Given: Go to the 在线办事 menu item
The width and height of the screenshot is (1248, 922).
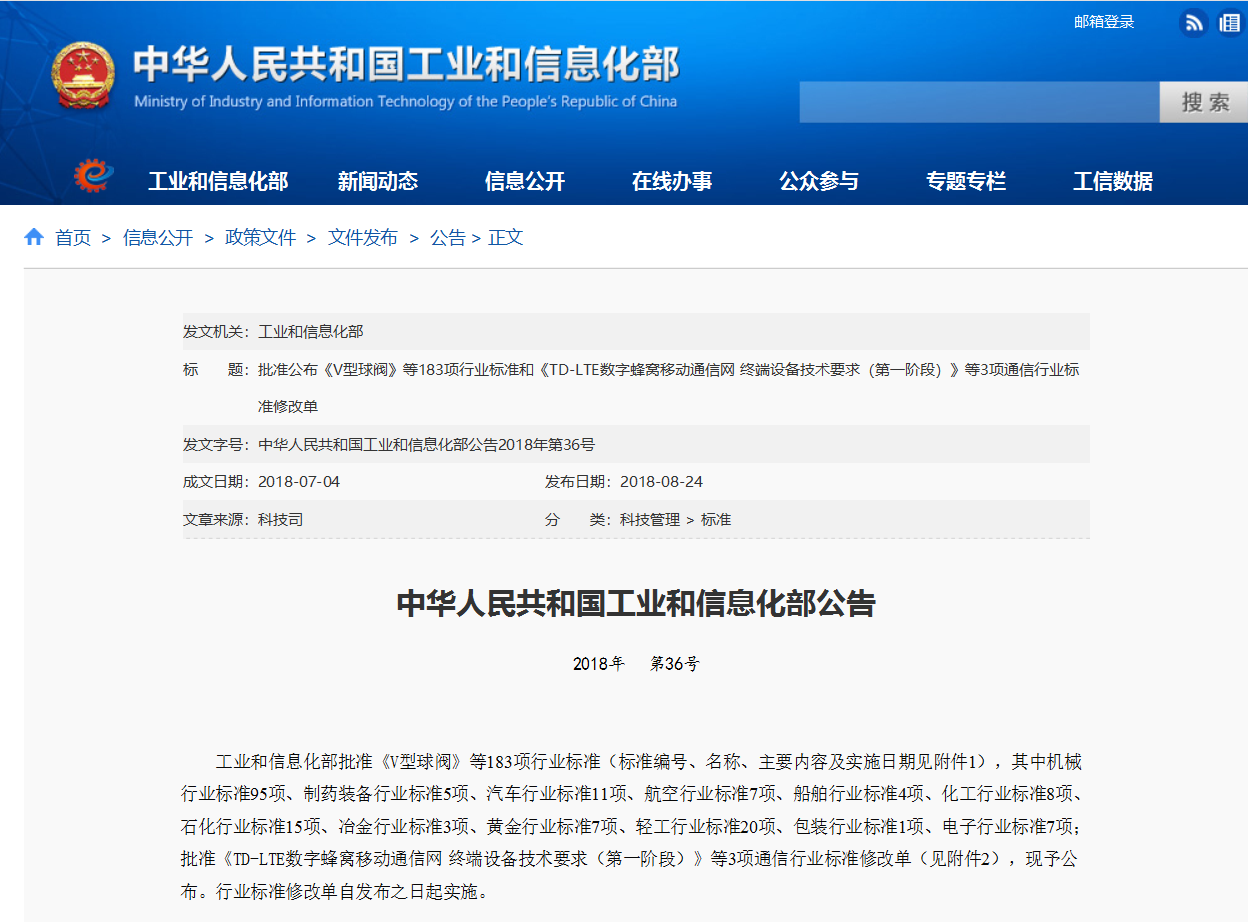Looking at the screenshot, I should click(672, 181).
